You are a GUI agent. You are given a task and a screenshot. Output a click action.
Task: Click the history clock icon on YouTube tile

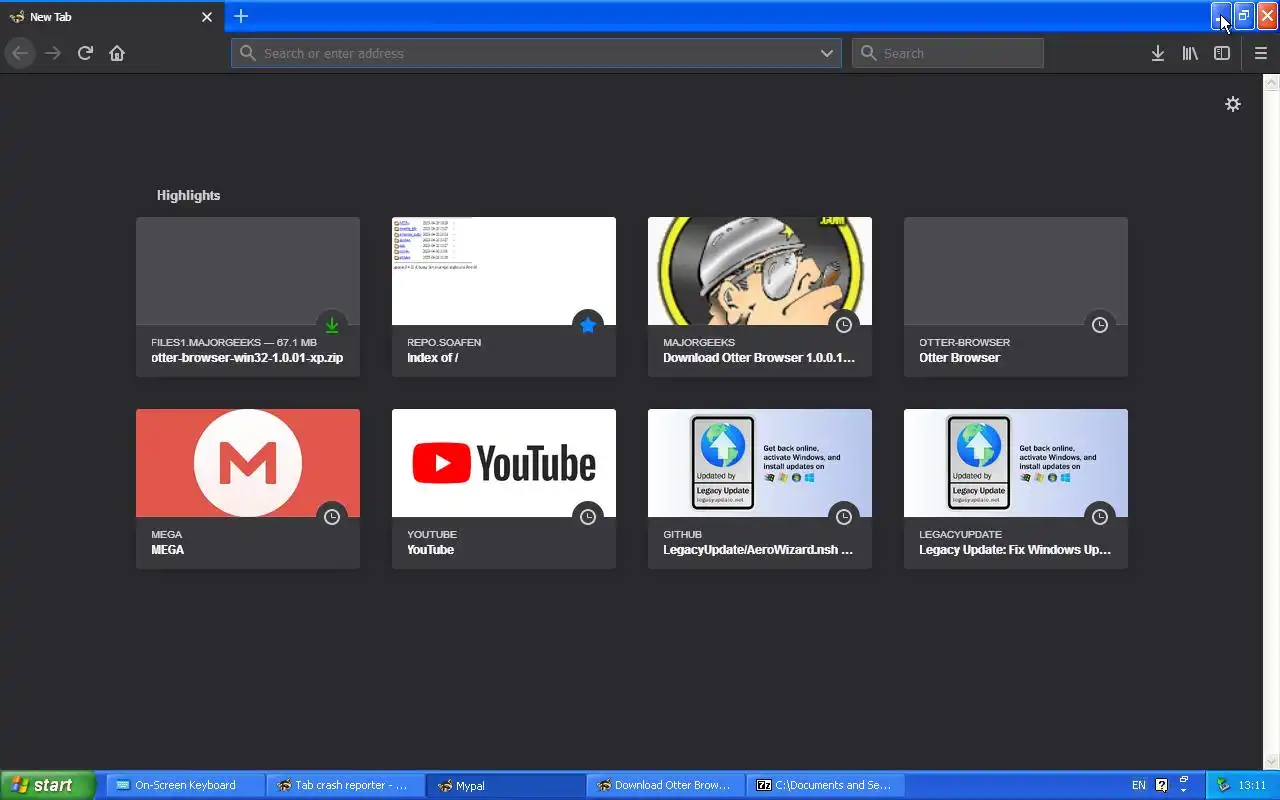point(588,517)
